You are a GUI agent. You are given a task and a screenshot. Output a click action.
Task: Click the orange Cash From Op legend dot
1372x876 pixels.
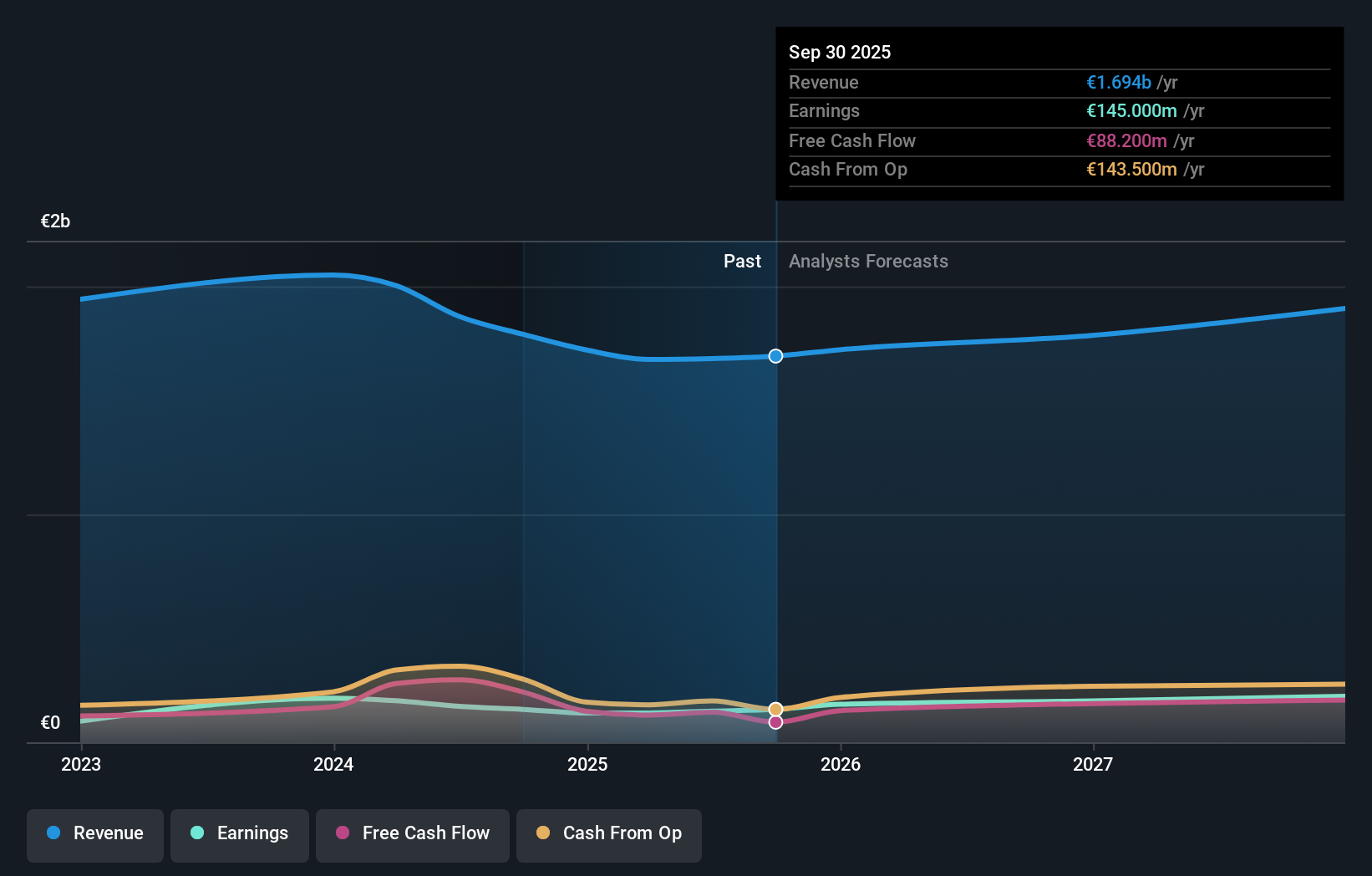[x=543, y=833]
